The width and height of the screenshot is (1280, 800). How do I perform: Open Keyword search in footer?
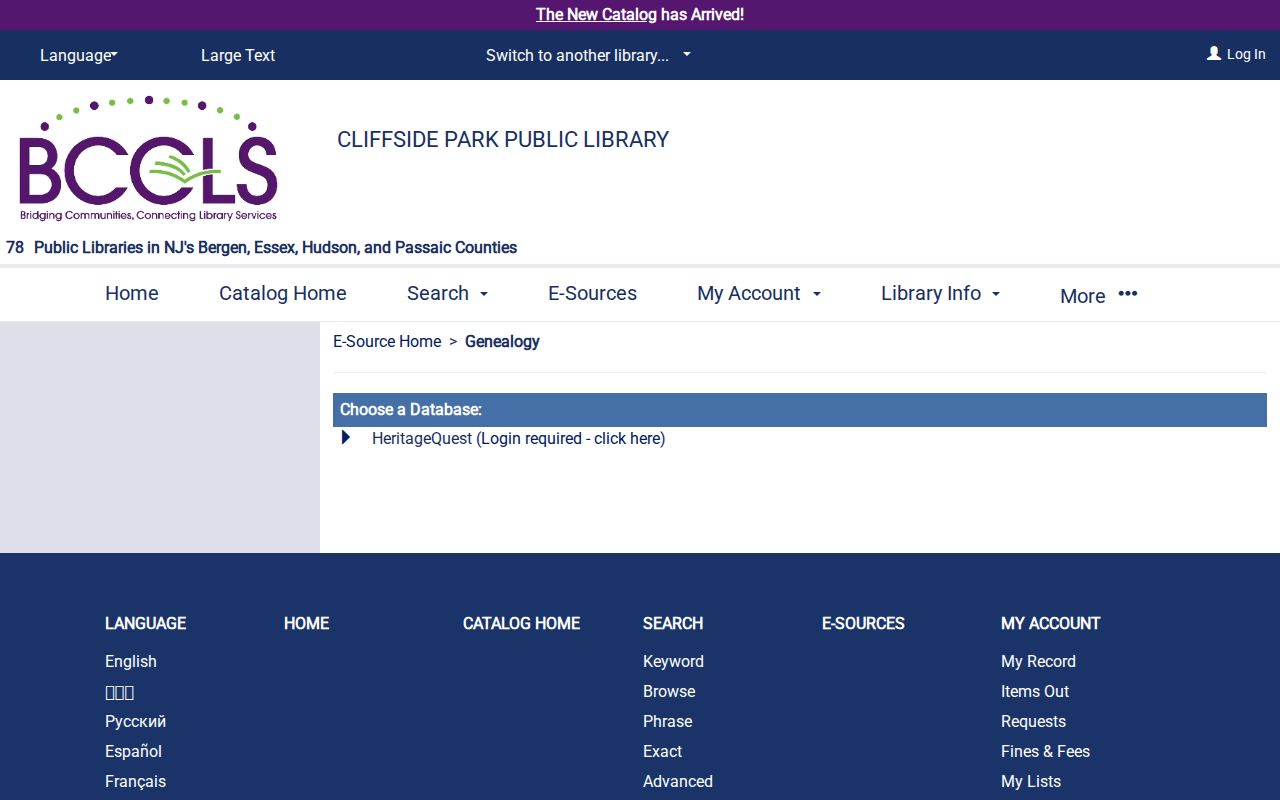(673, 661)
